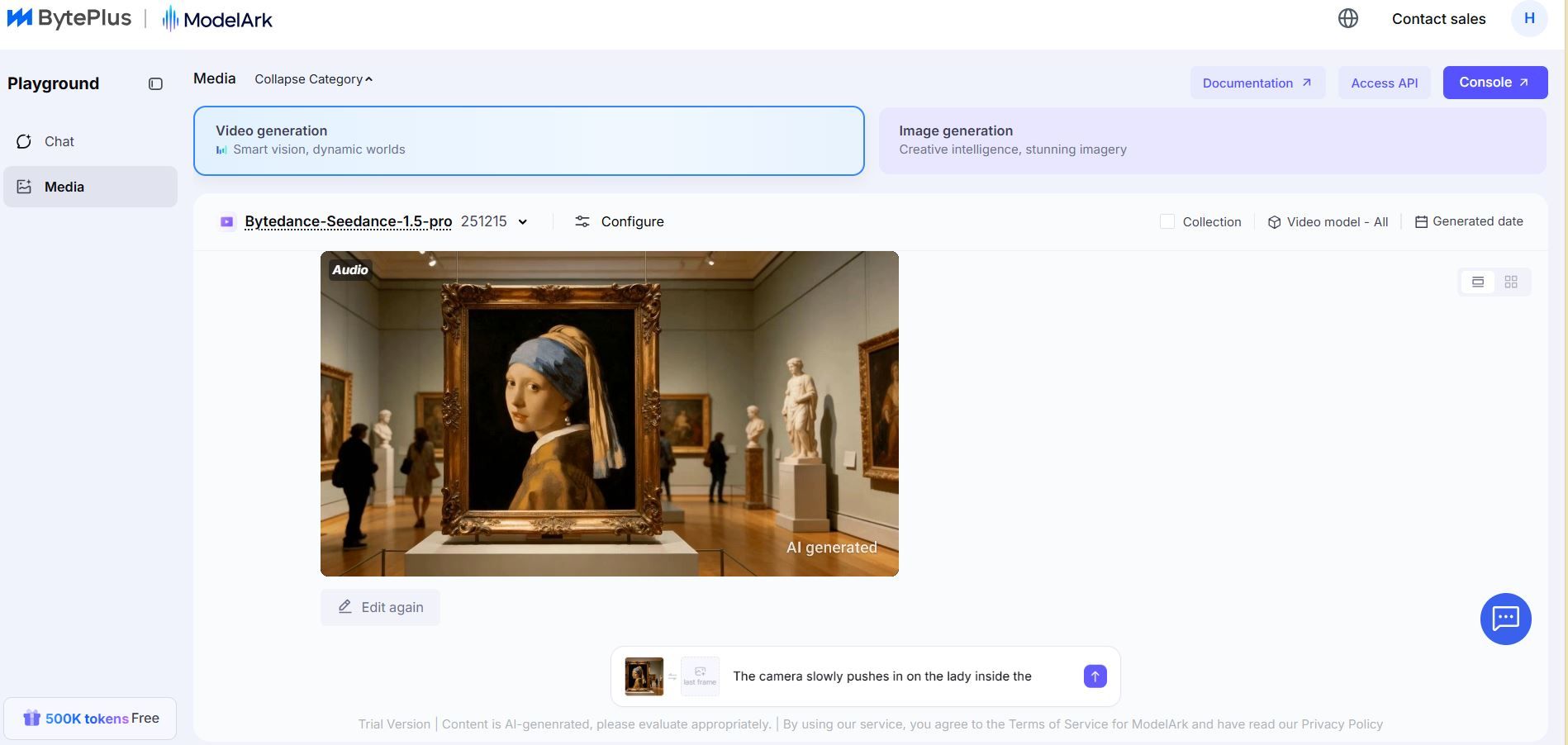Click the swap frames arrows icon
The width and height of the screenshot is (1568, 745).
tap(672, 677)
